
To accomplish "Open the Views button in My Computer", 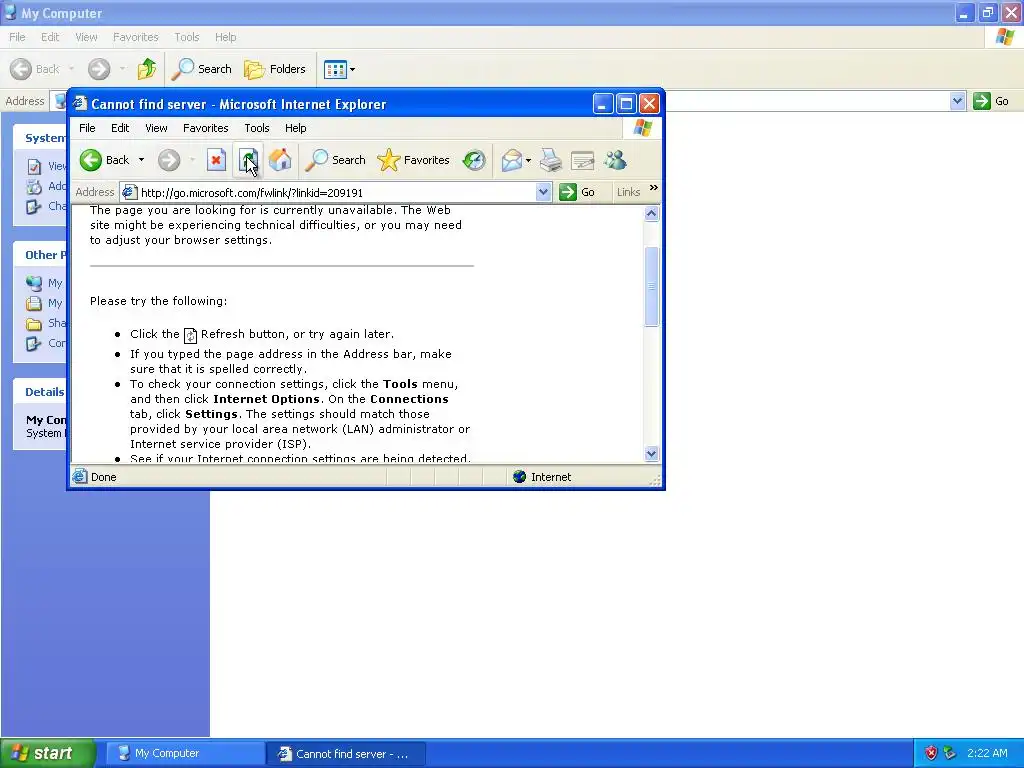I will [x=340, y=69].
